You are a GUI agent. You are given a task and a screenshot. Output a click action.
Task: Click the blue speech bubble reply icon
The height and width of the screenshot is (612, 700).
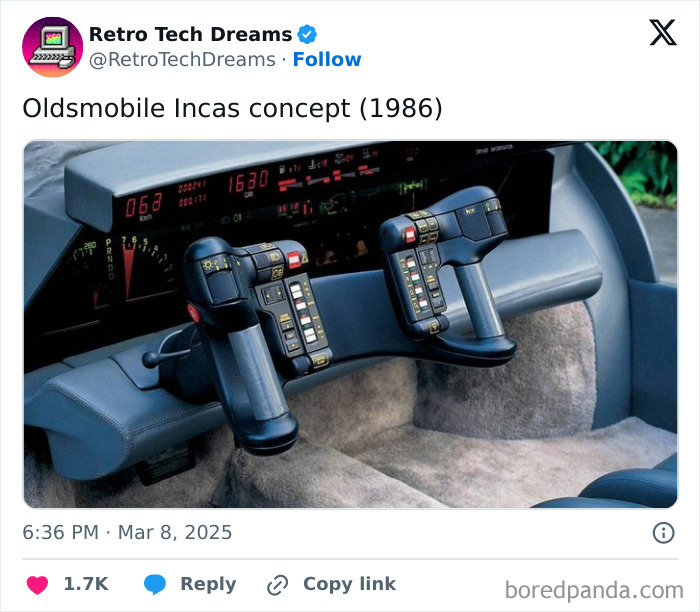(155, 584)
